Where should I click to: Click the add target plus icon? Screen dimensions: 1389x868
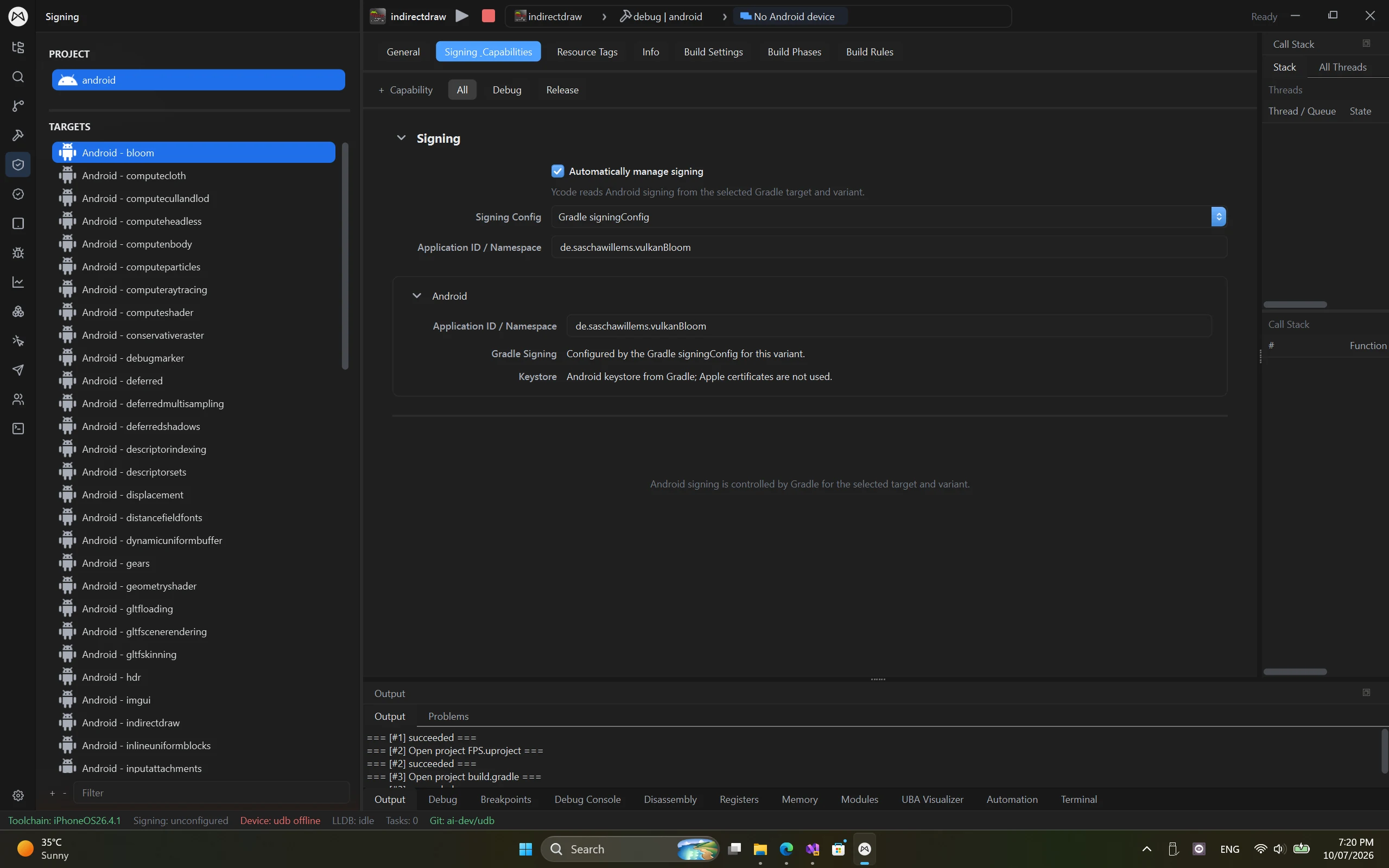click(x=52, y=794)
